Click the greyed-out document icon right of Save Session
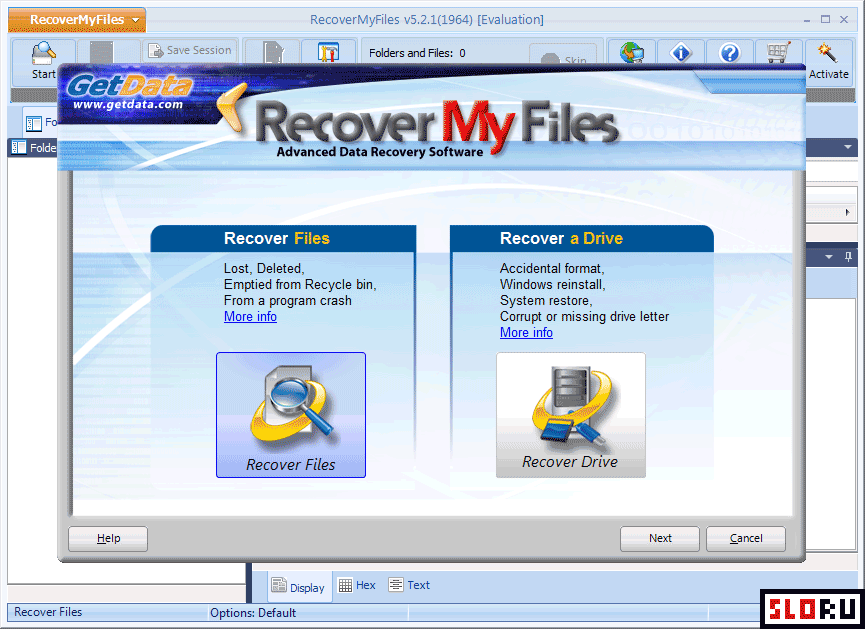 273,52
